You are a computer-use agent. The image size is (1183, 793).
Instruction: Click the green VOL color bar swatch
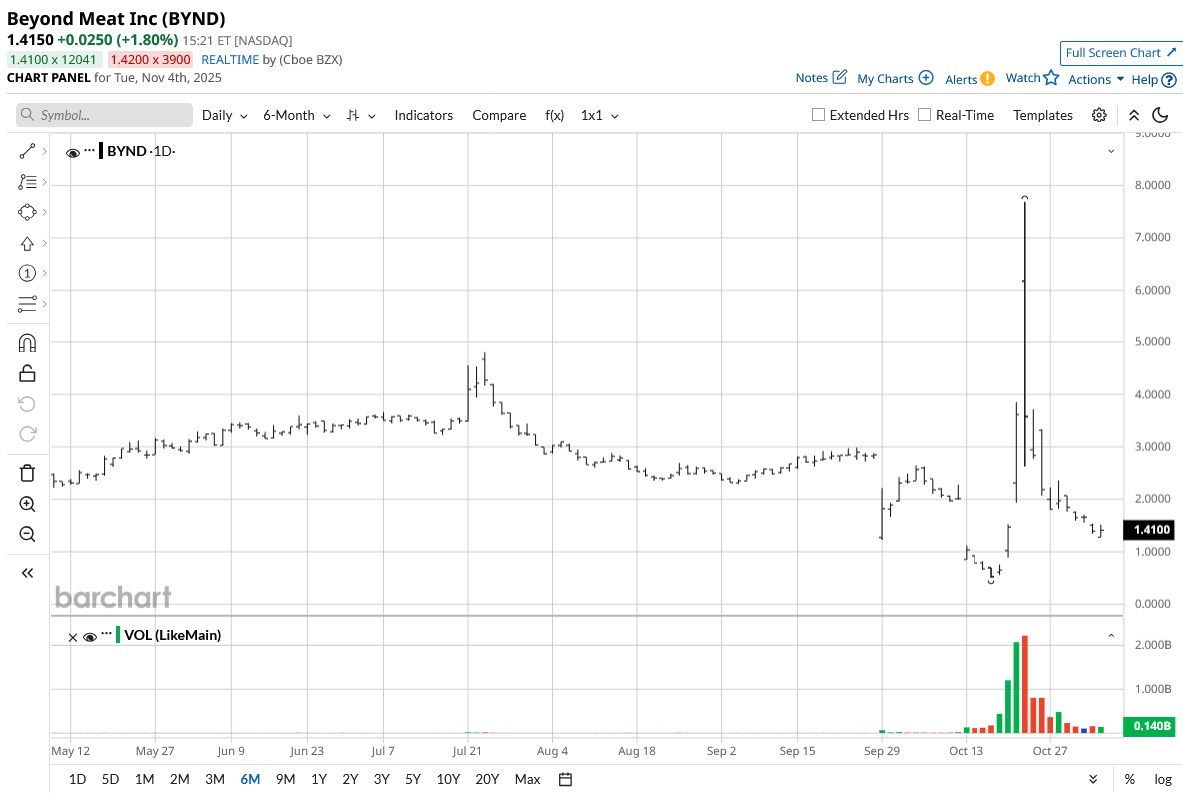(x=118, y=634)
